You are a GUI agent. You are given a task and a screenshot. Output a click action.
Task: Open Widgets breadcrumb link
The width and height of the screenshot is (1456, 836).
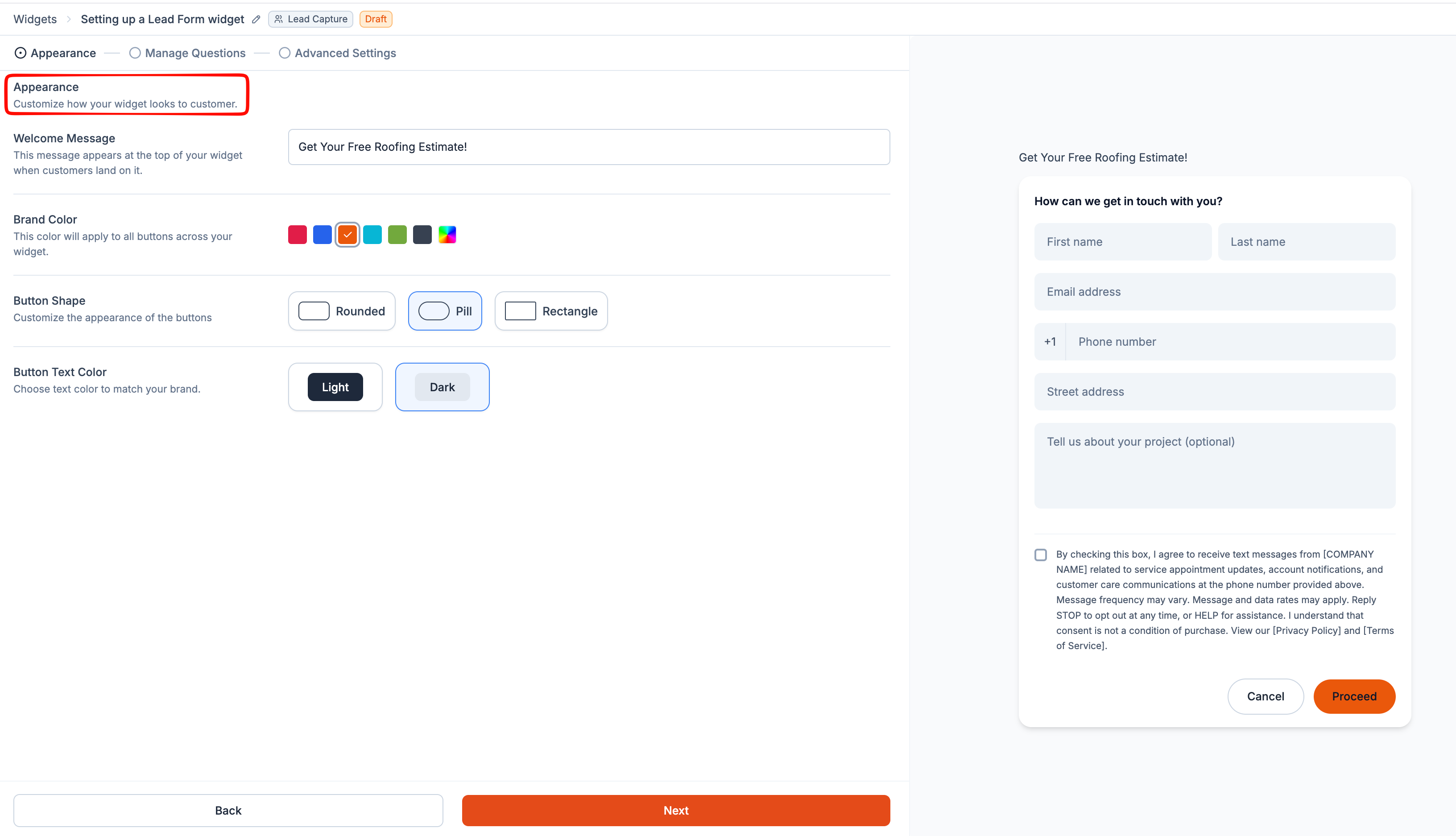pos(35,19)
